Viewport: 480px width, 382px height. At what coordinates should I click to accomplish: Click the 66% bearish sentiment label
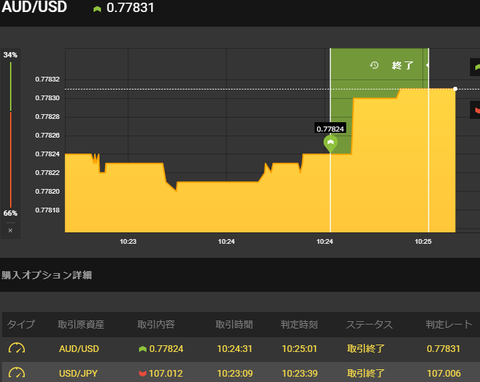tap(10, 213)
